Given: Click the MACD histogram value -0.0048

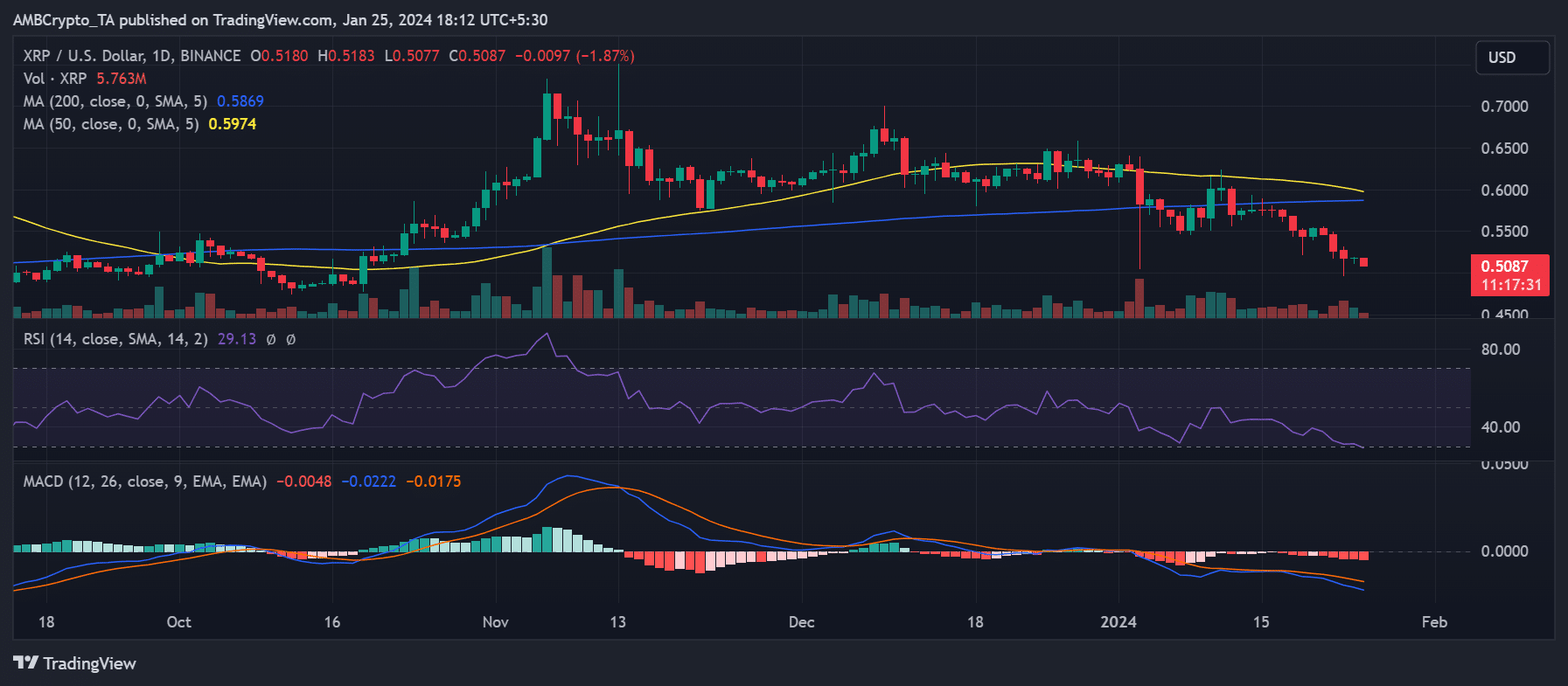Looking at the screenshot, I should (304, 482).
